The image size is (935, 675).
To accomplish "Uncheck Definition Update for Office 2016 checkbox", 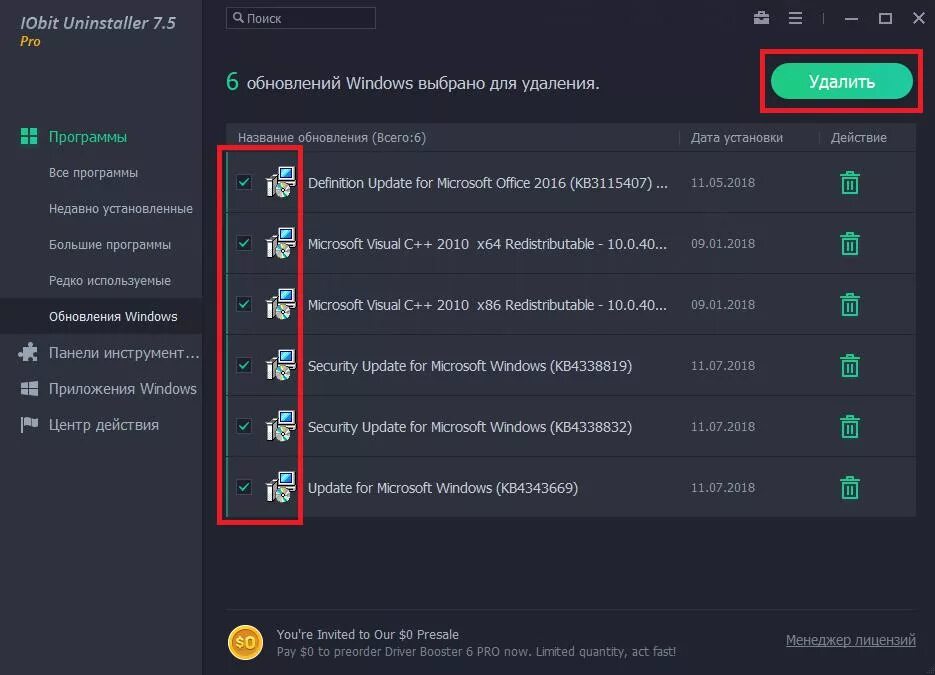I will 244,182.
